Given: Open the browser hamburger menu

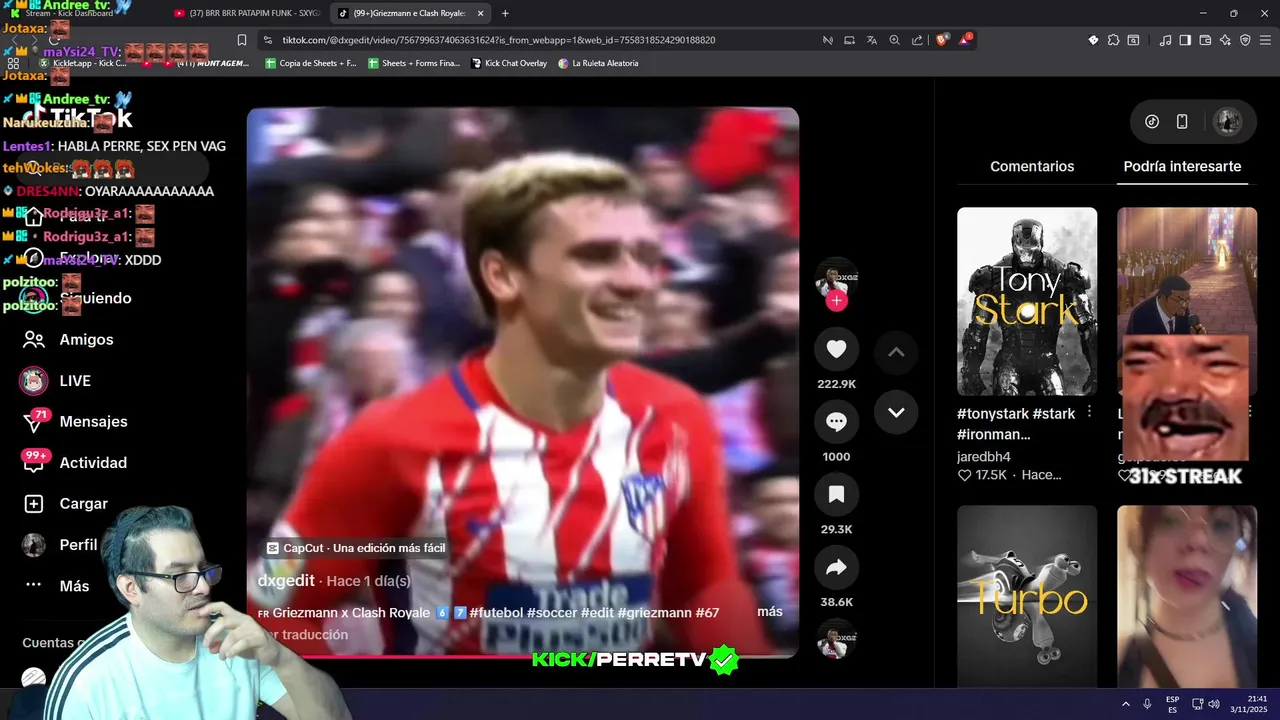Looking at the screenshot, I should [x=1265, y=40].
